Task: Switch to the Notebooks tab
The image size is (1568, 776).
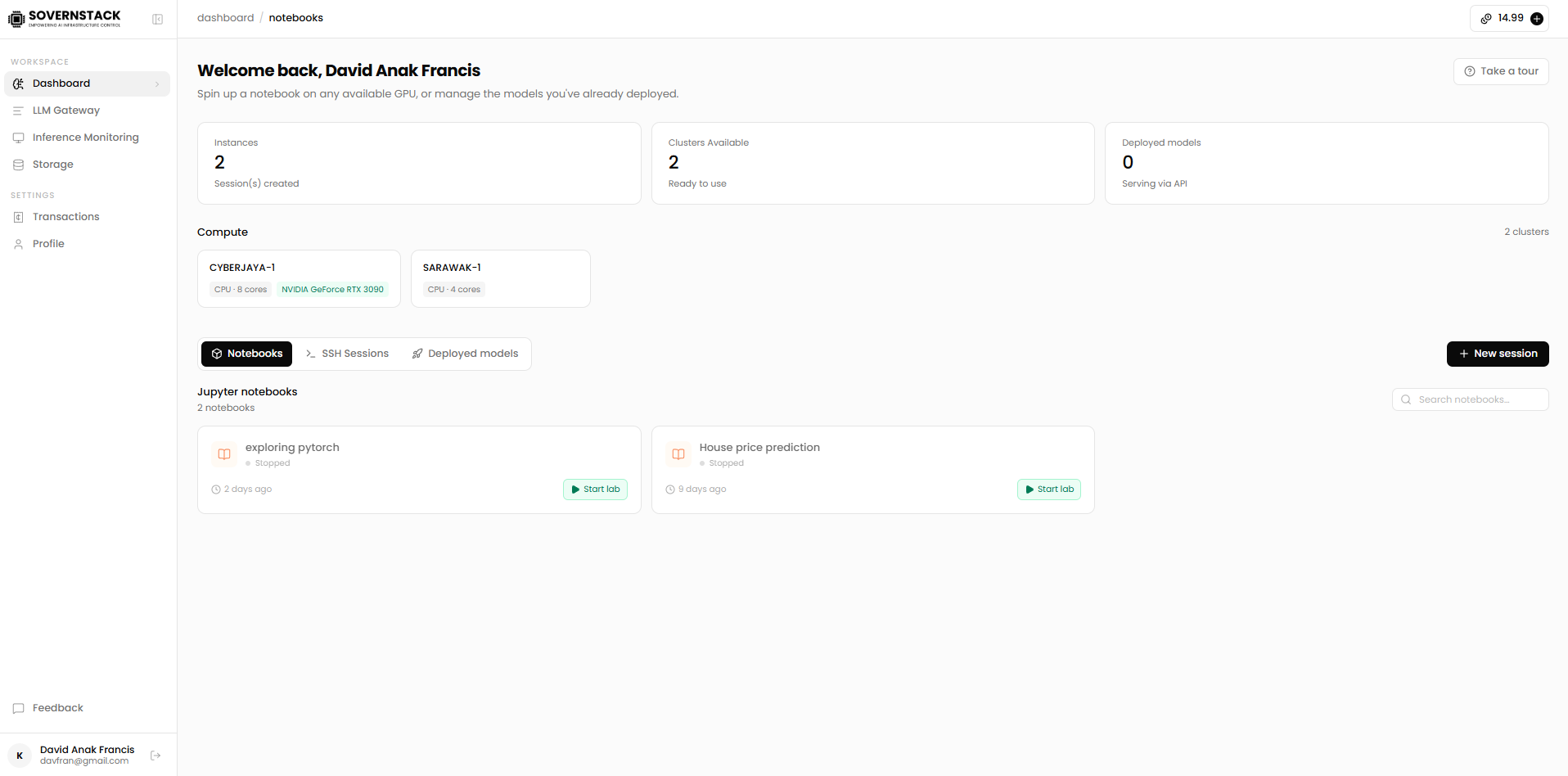Action: [246, 354]
